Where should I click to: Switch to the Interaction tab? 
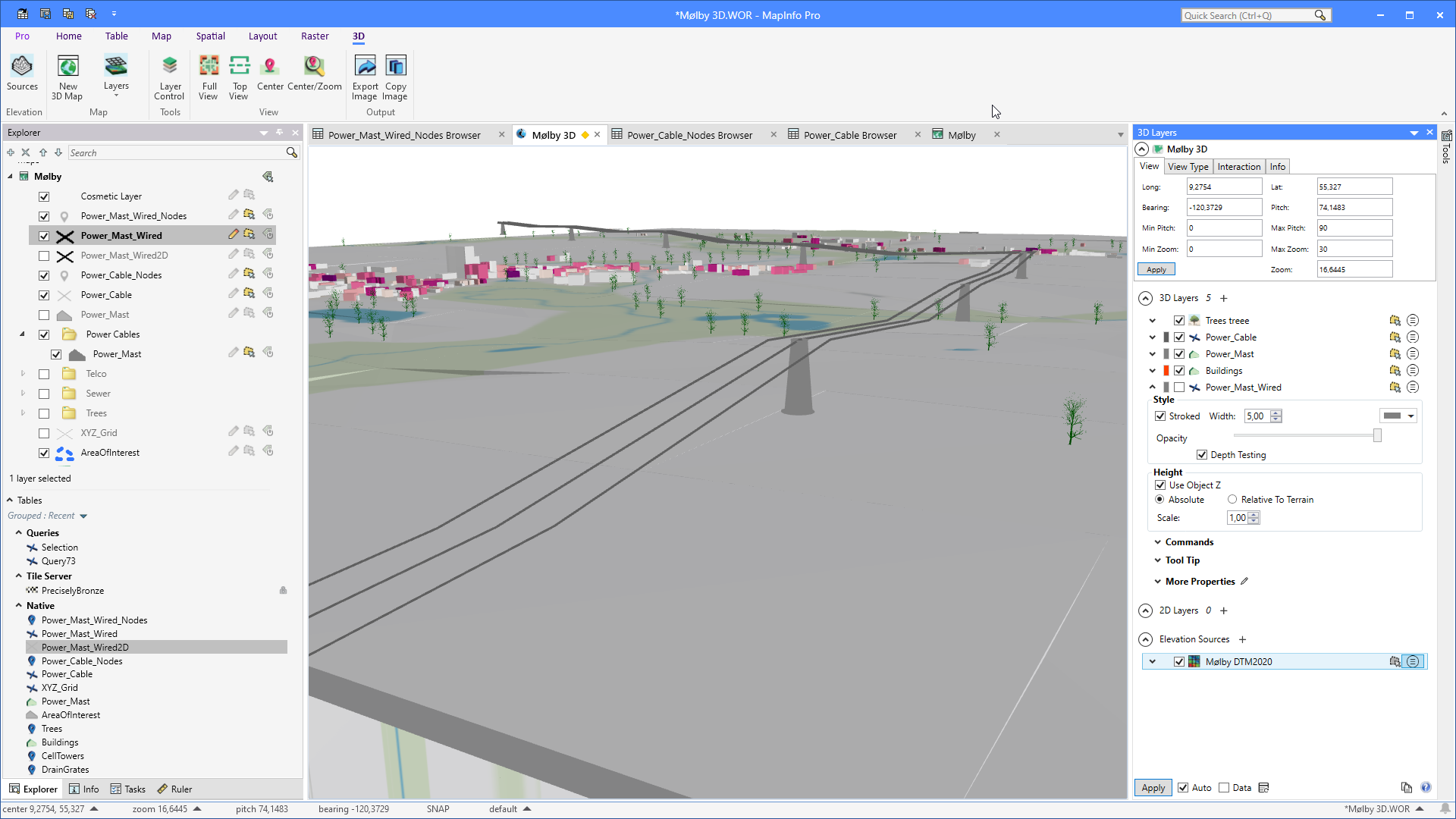[1239, 166]
